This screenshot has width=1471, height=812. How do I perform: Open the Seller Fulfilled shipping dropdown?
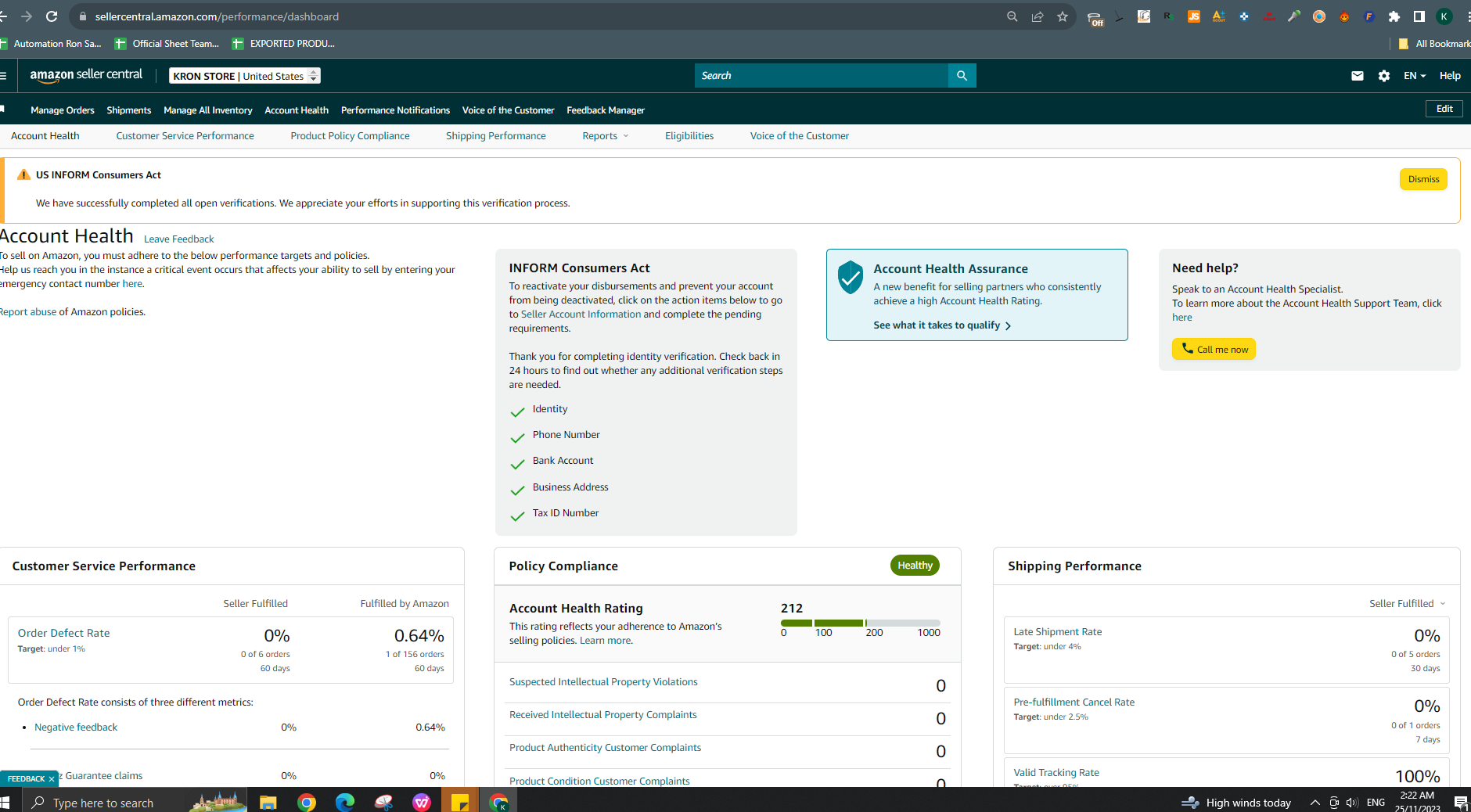point(1407,603)
